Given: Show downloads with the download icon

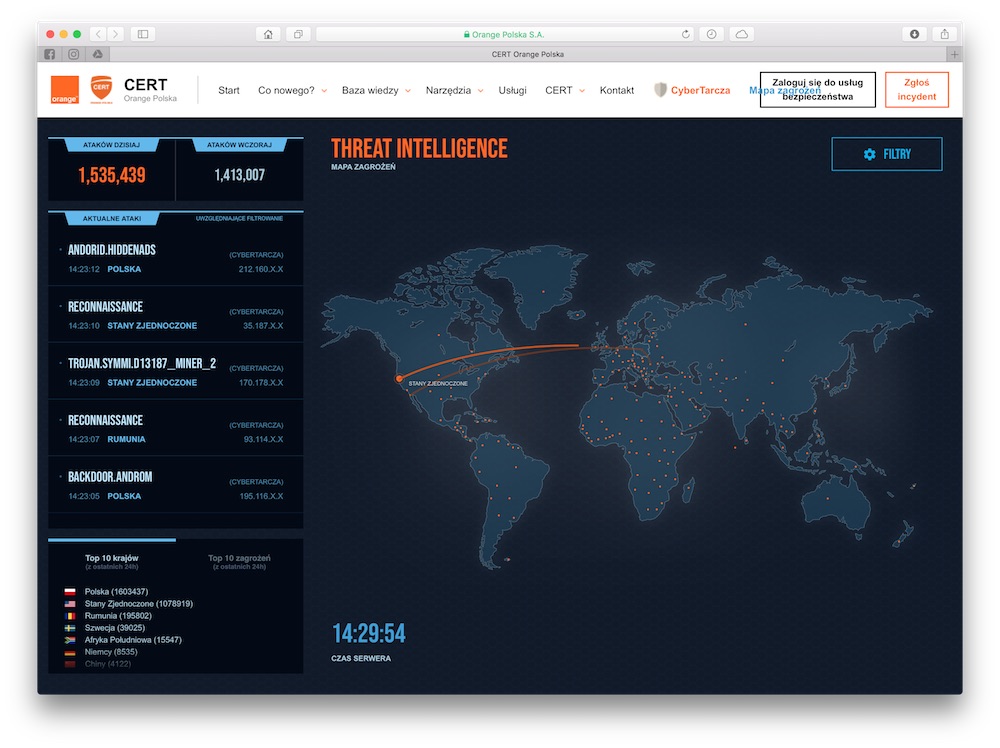Looking at the screenshot, I should click(x=914, y=34).
